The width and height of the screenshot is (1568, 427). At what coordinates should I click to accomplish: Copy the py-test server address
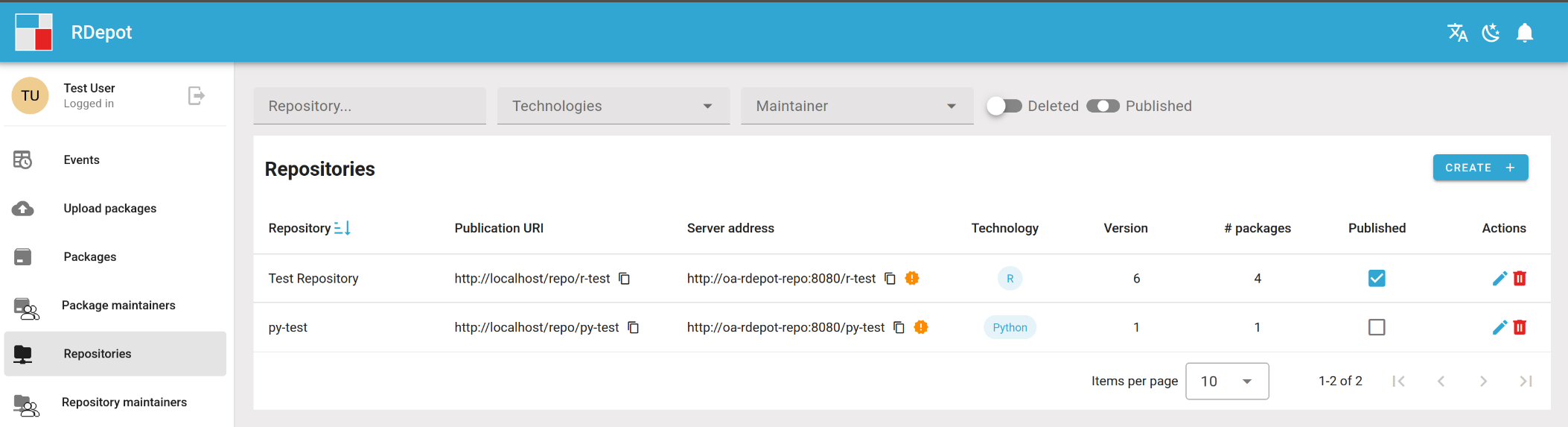pos(899,327)
